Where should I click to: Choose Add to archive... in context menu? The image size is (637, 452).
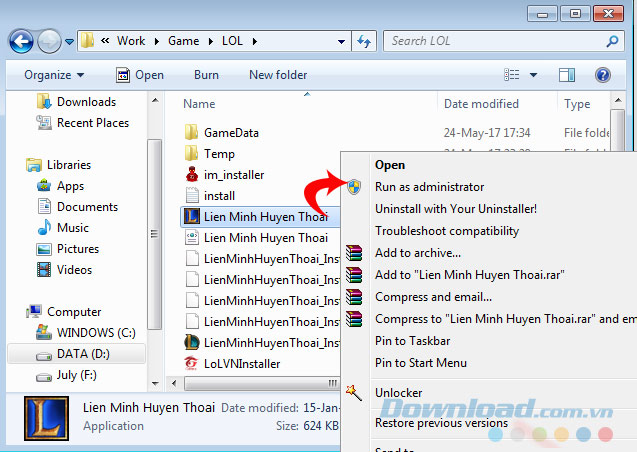(418, 253)
